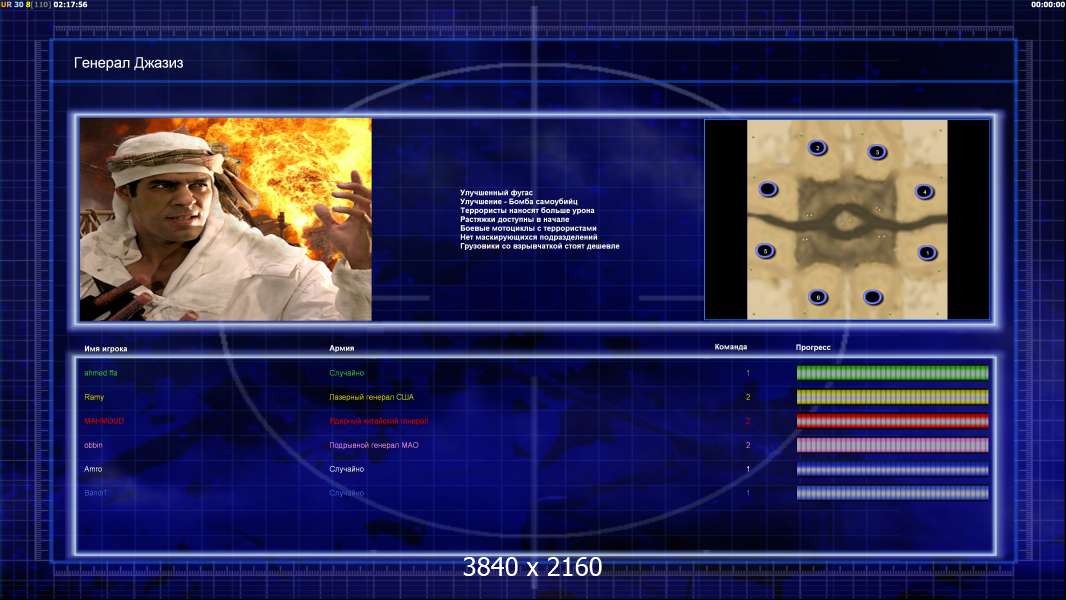
Task: Click the 02:17:56 clock readout
Action: [70, 4]
